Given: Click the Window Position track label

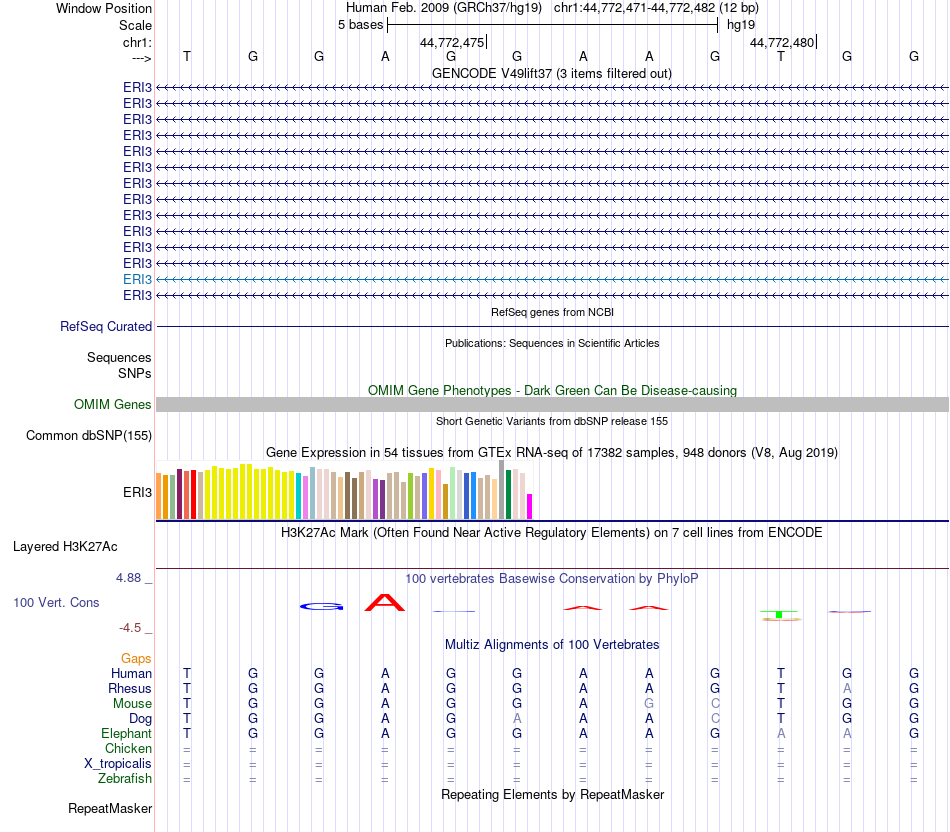Looking at the screenshot, I should [104, 8].
